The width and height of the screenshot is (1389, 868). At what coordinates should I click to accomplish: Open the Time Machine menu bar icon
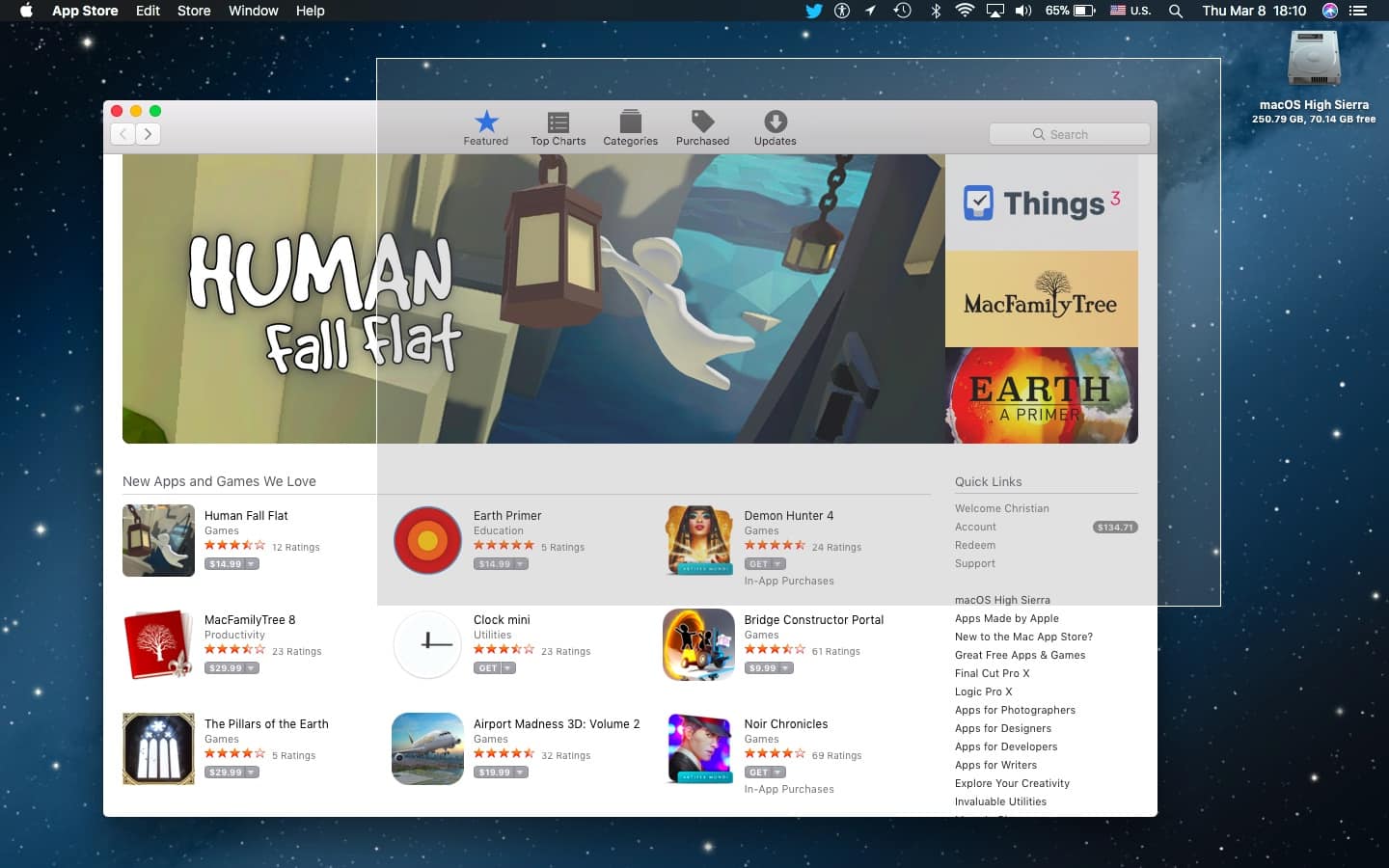(902, 11)
